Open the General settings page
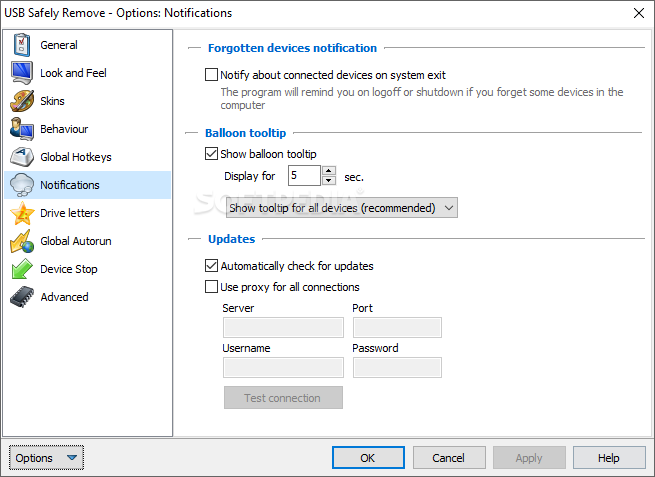655x477 pixels. 88,45
